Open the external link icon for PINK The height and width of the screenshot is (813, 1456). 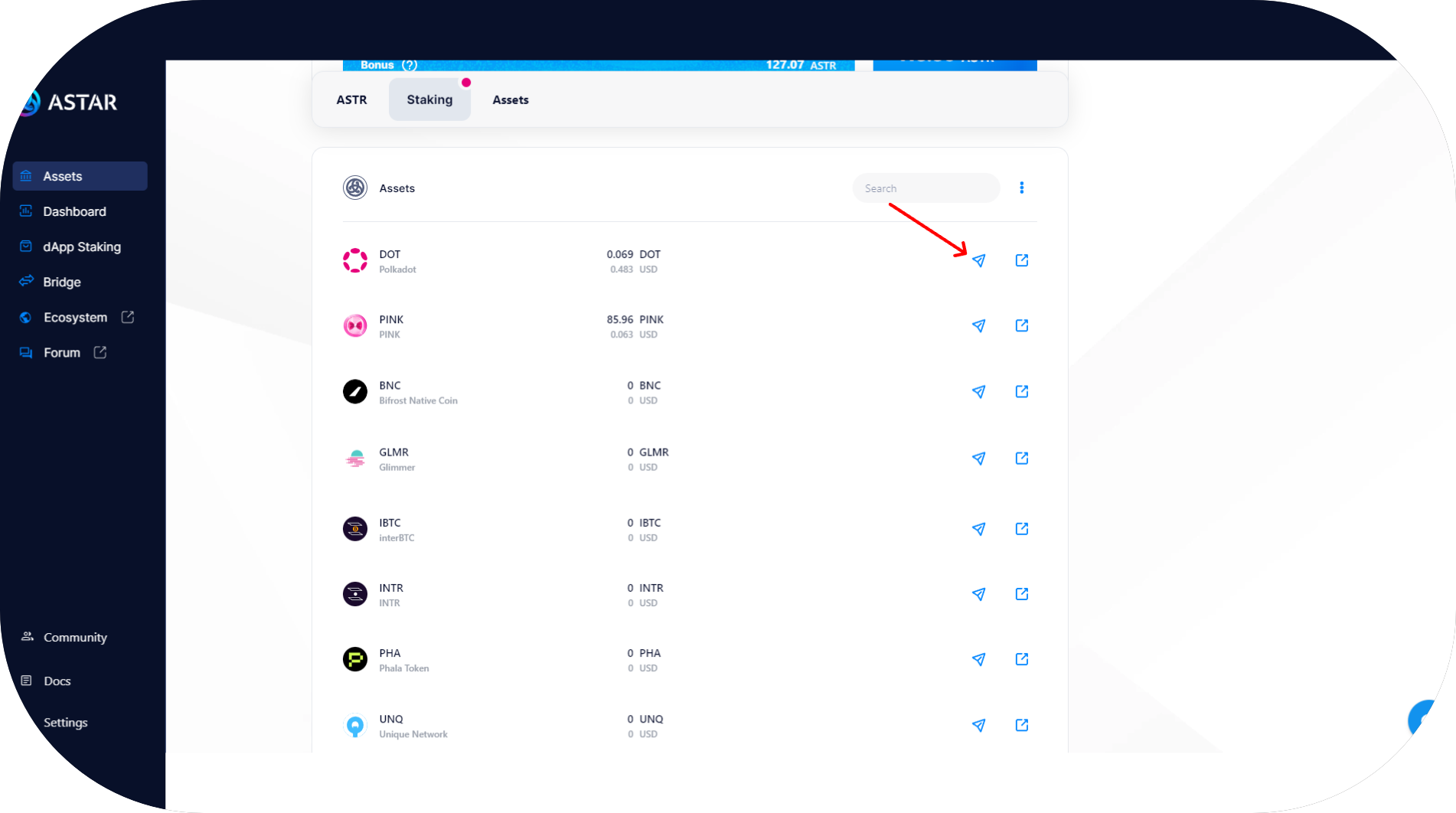[1021, 326]
